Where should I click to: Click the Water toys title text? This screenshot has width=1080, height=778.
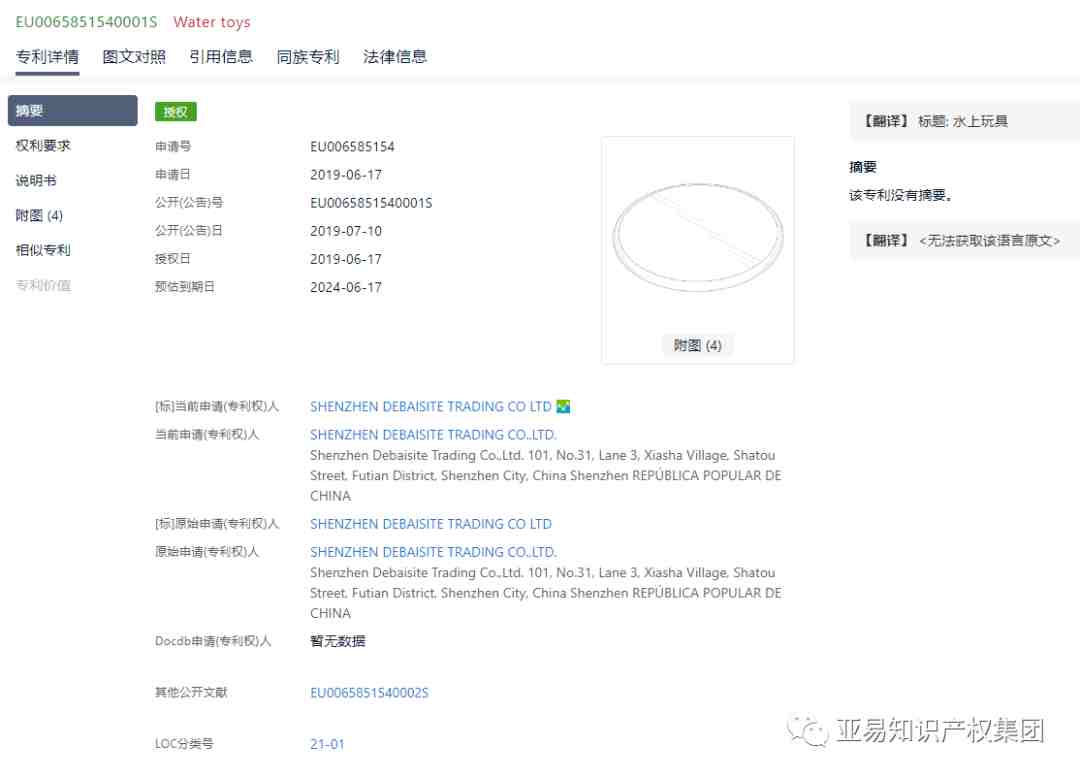pos(211,22)
